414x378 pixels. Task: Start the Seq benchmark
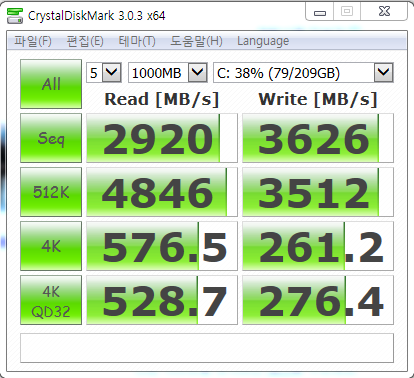pos(51,138)
